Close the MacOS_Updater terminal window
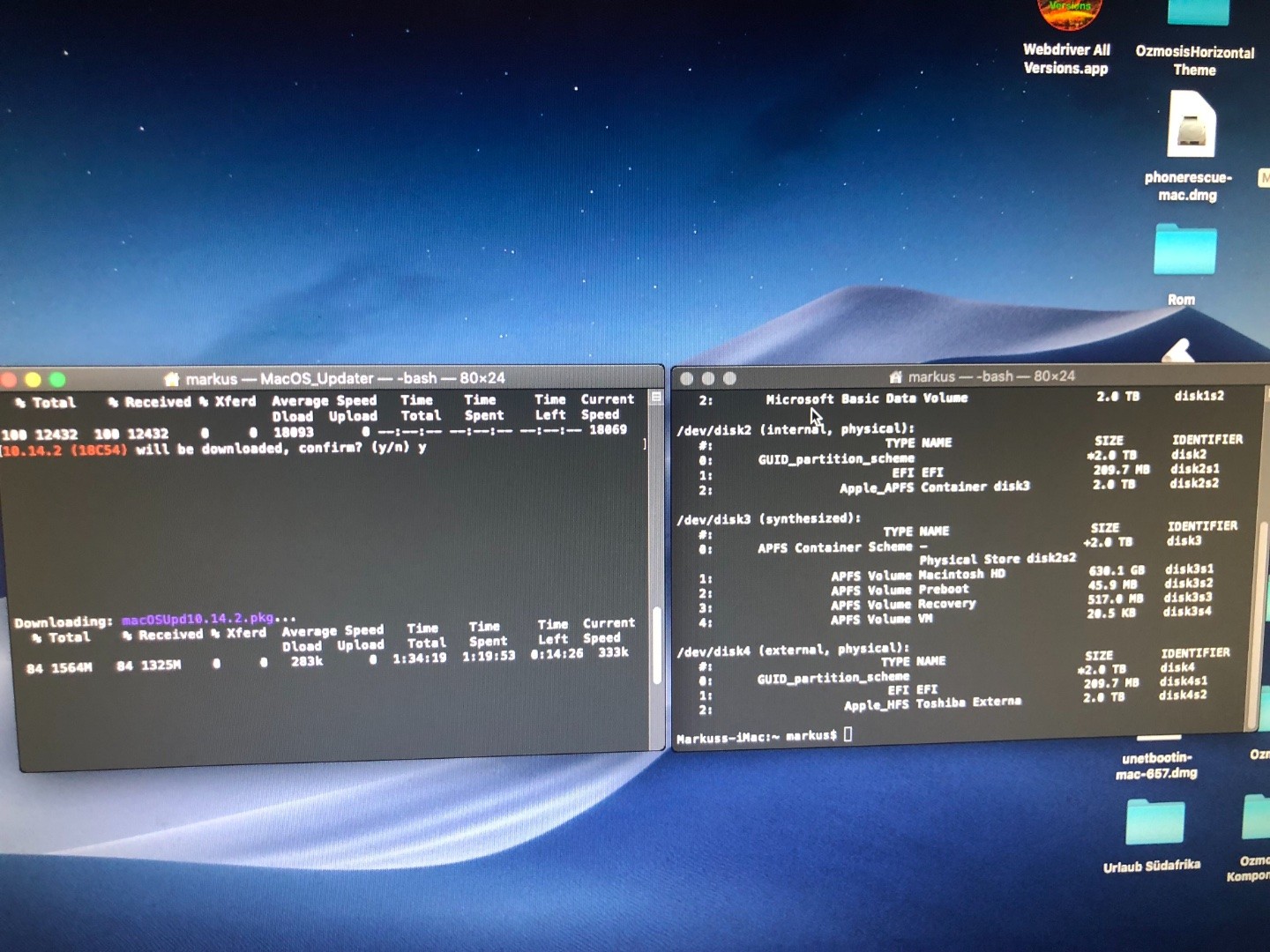This screenshot has height=952, width=1270. (x=9, y=380)
